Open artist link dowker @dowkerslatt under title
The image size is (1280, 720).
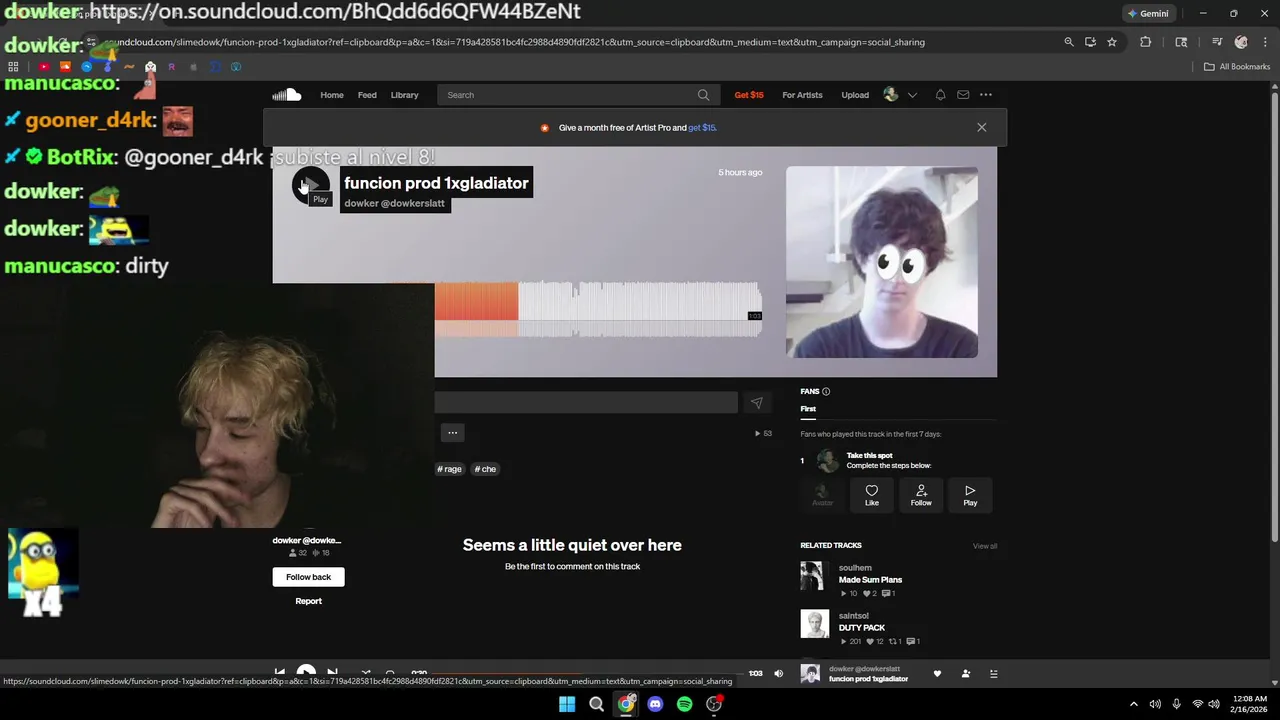pos(394,203)
